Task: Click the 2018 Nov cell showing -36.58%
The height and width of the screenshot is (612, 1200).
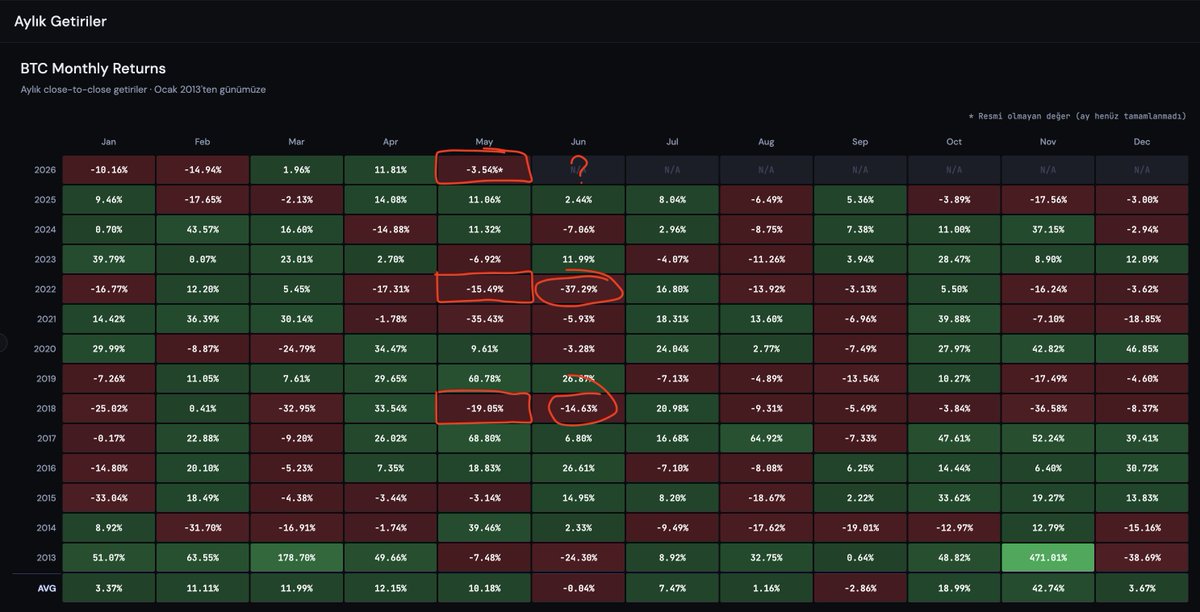Action: [1048, 408]
